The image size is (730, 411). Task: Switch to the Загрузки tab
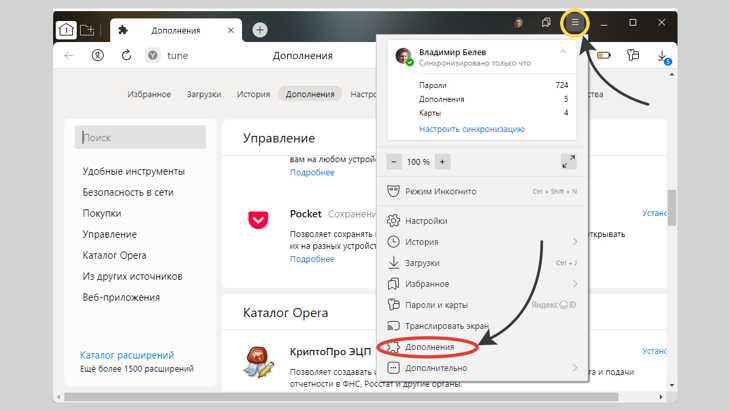(204, 94)
